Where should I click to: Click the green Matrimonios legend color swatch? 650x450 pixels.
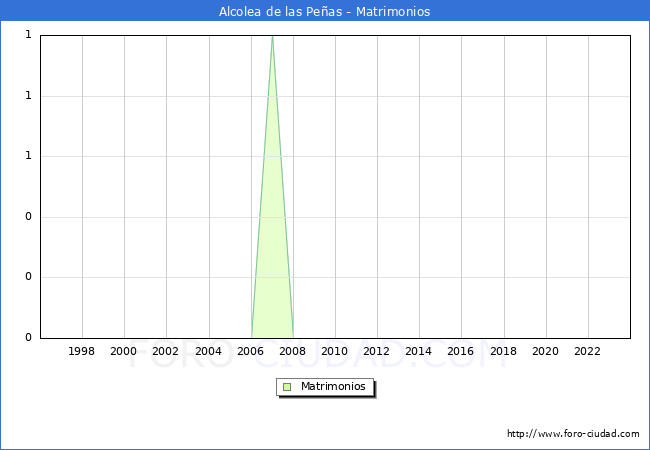click(287, 387)
